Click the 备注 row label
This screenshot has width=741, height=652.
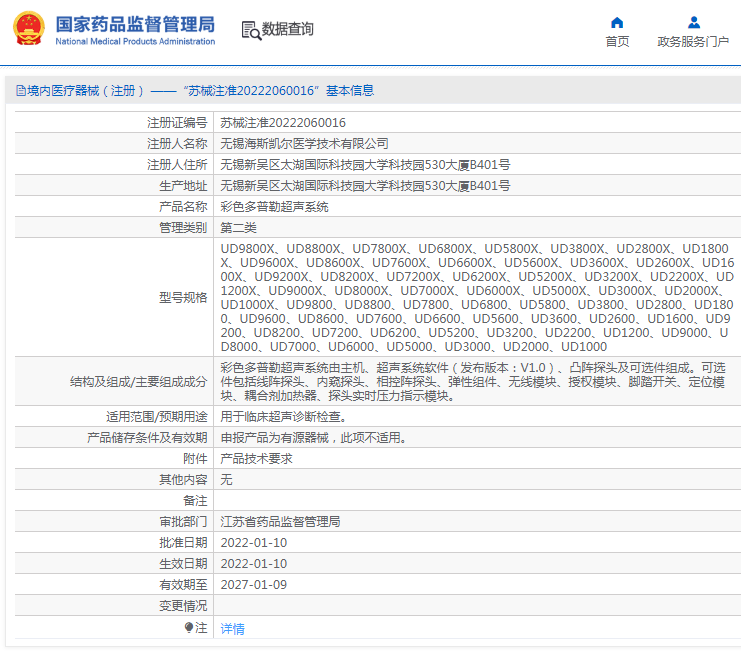pyautogui.click(x=195, y=501)
